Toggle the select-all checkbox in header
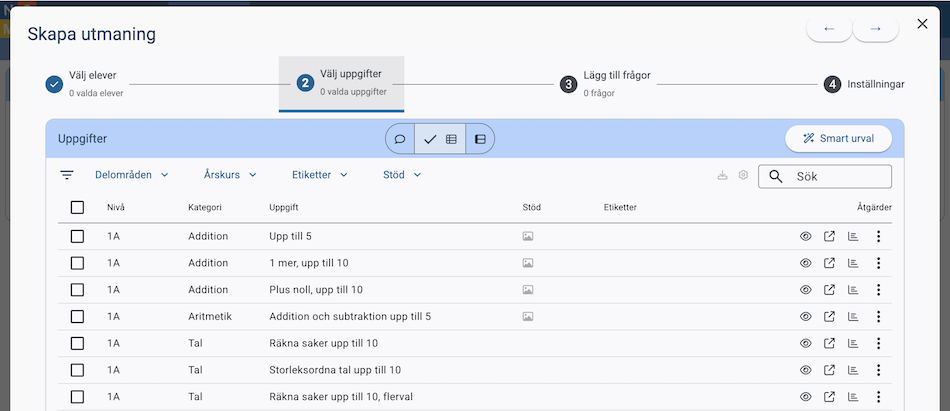This screenshot has width=950, height=411. pyautogui.click(x=78, y=208)
